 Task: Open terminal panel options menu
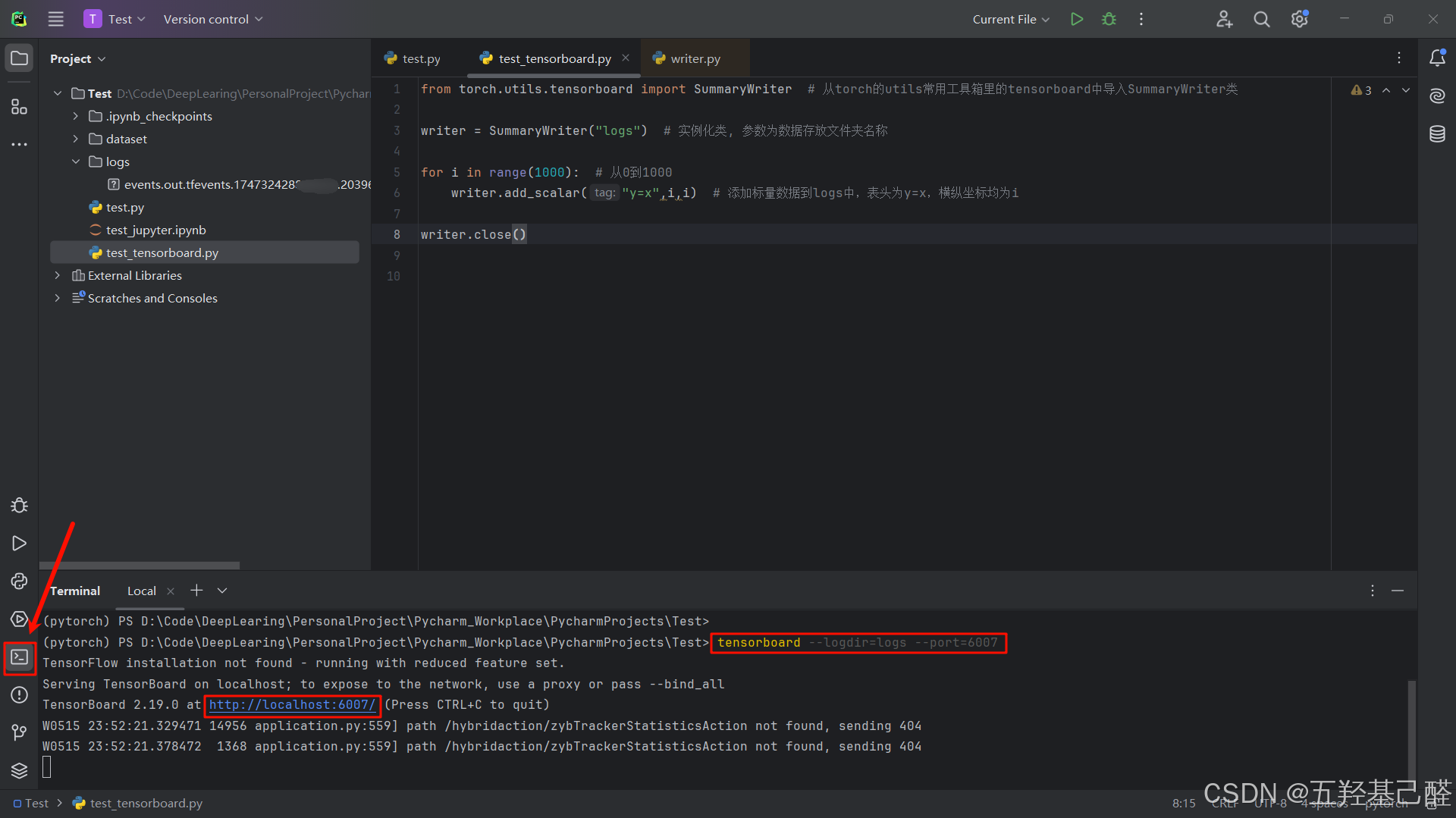click(1373, 591)
